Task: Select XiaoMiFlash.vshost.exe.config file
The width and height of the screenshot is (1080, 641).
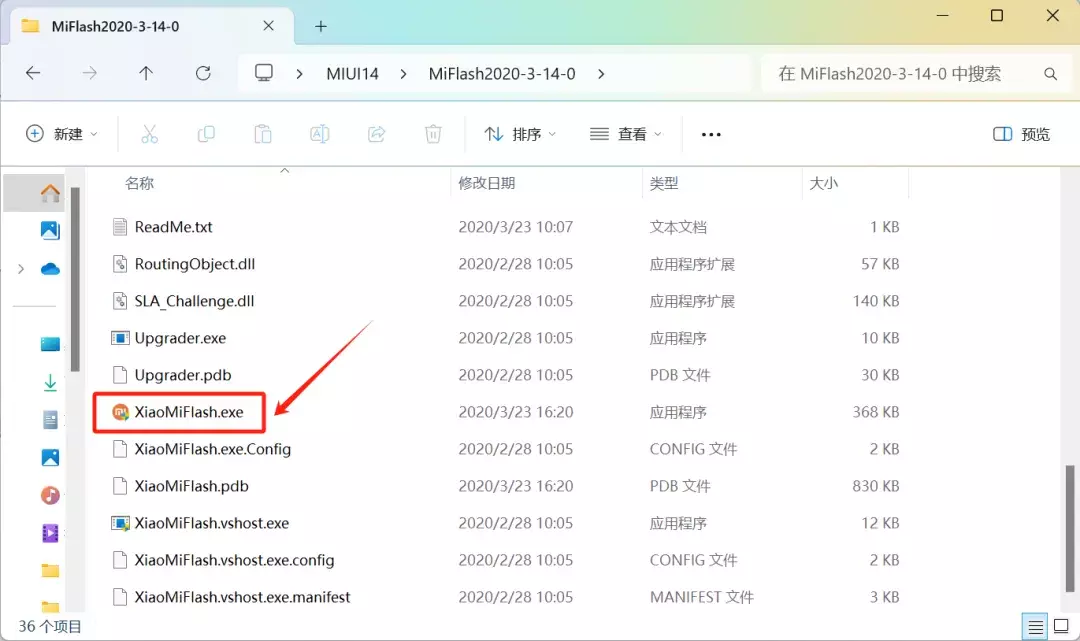Action: 234,560
